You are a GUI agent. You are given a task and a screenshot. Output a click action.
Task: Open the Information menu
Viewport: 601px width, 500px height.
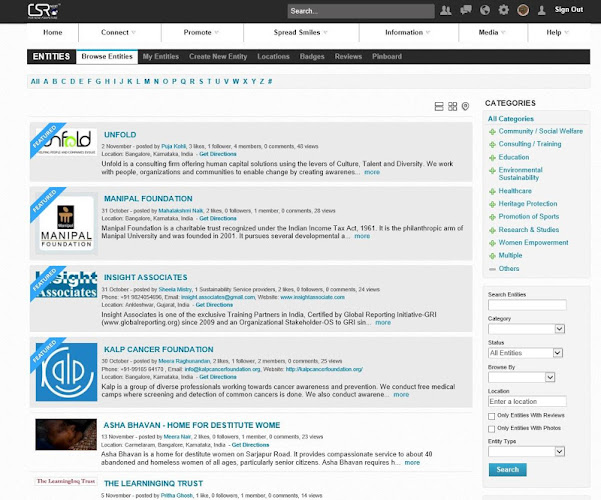click(x=409, y=33)
